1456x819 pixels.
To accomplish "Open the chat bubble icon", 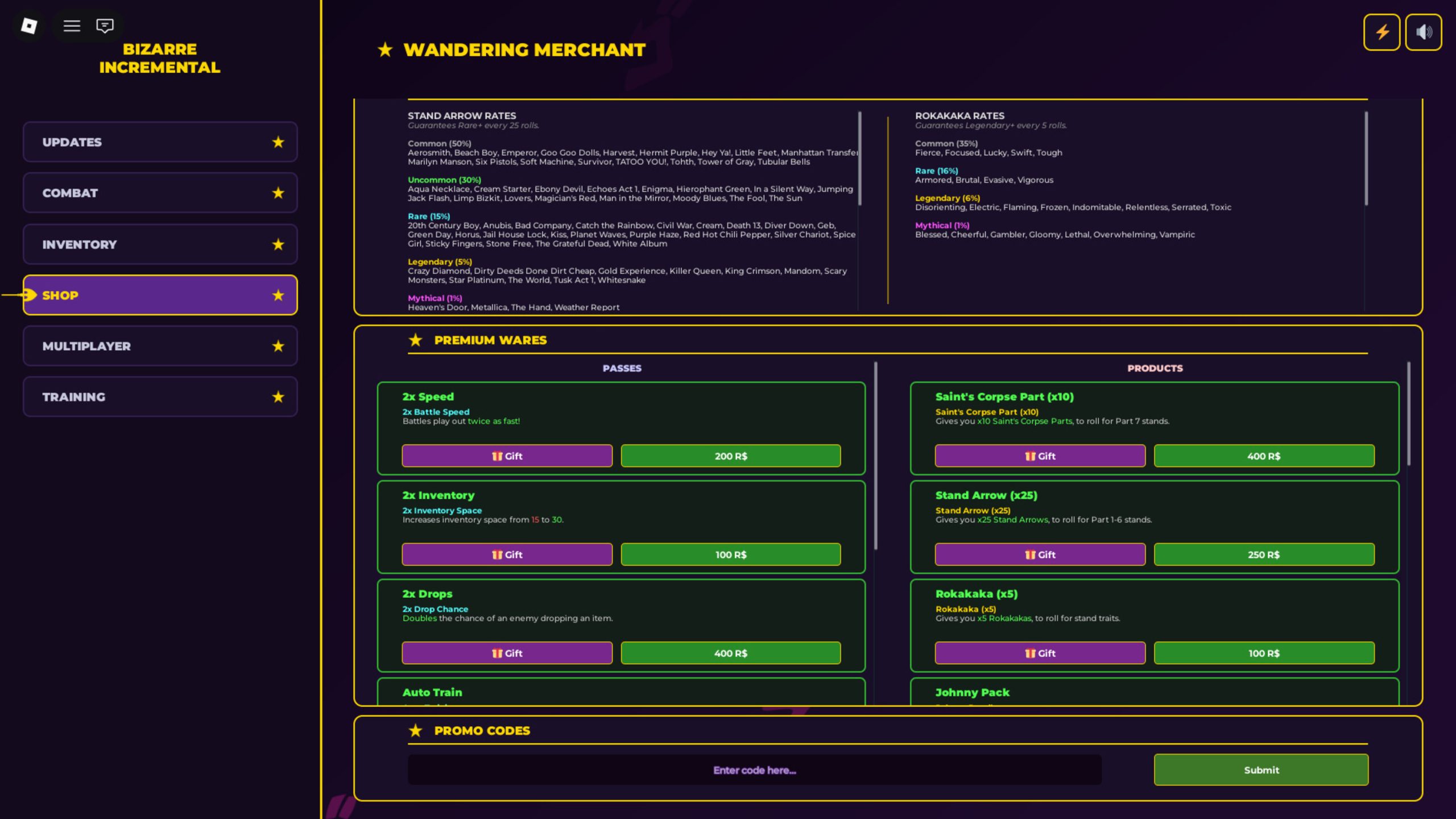I will pos(105,26).
